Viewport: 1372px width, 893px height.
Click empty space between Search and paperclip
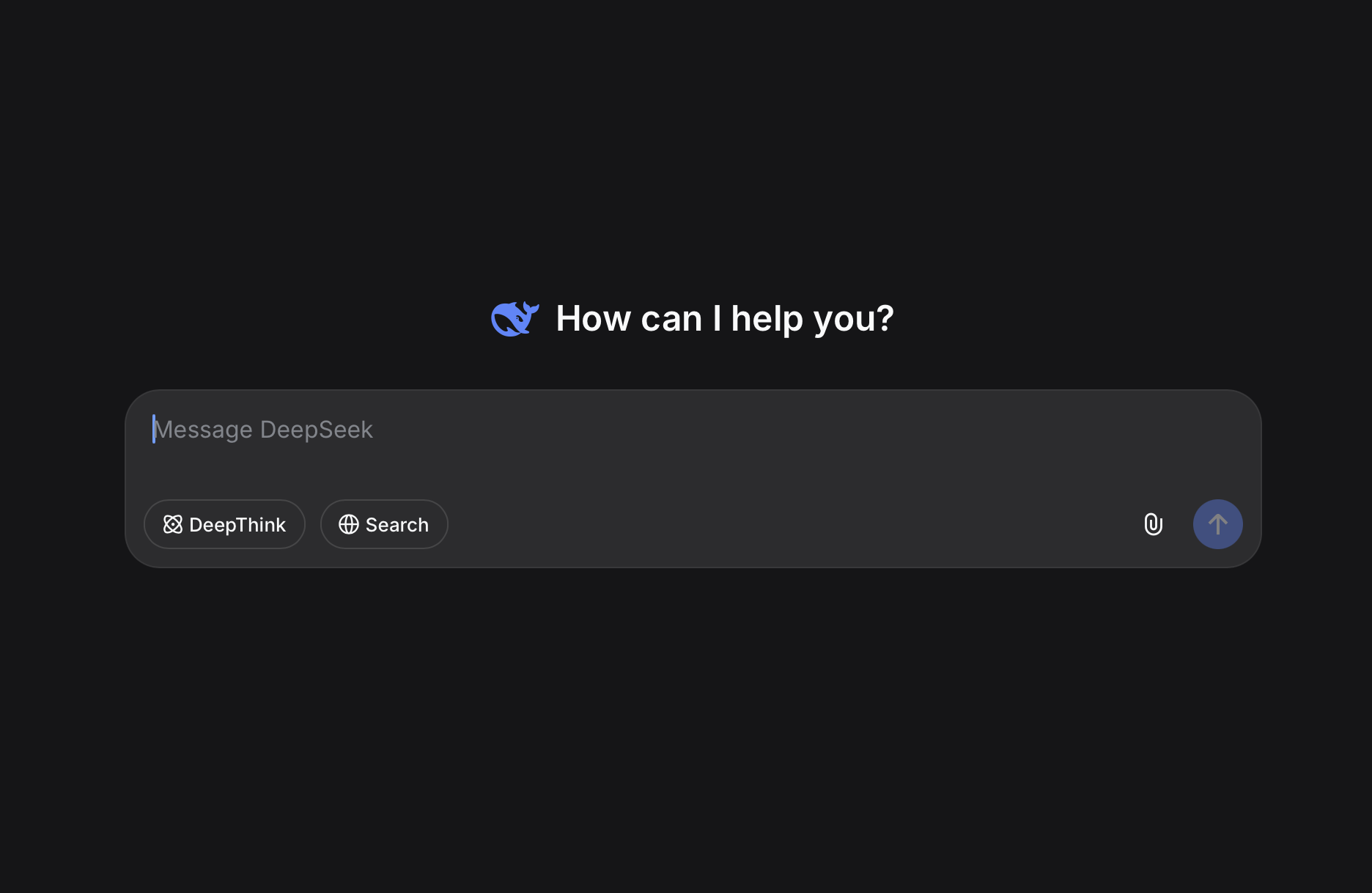point(792,524)
